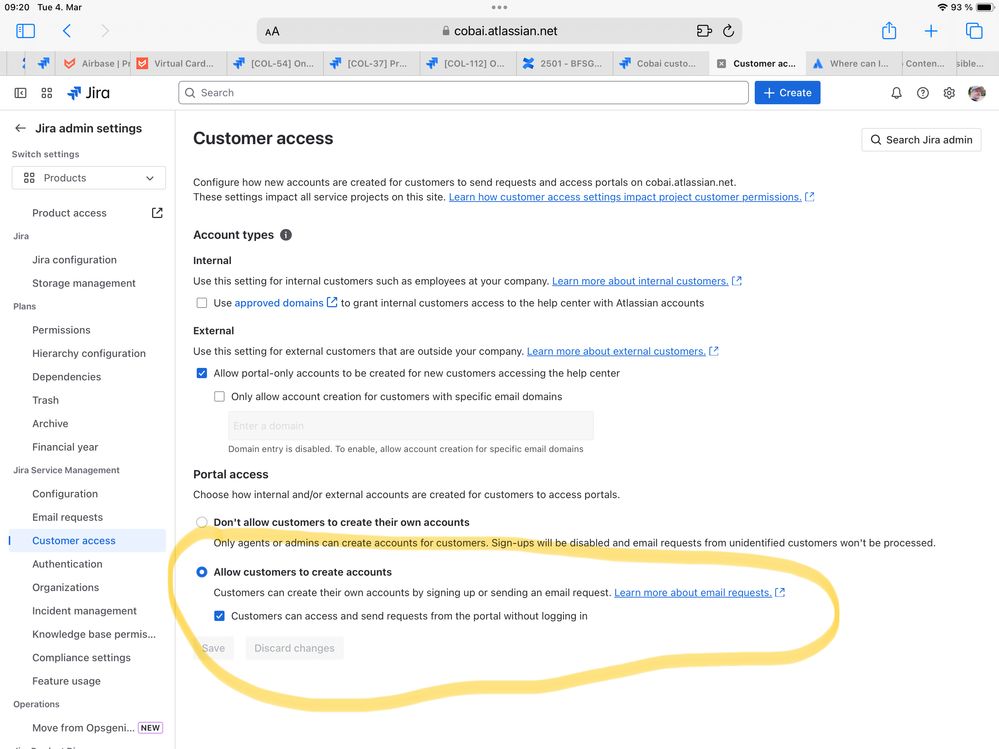Open Email requests in sidebar
Screen dimensions: 999x749
click(68, 517)
